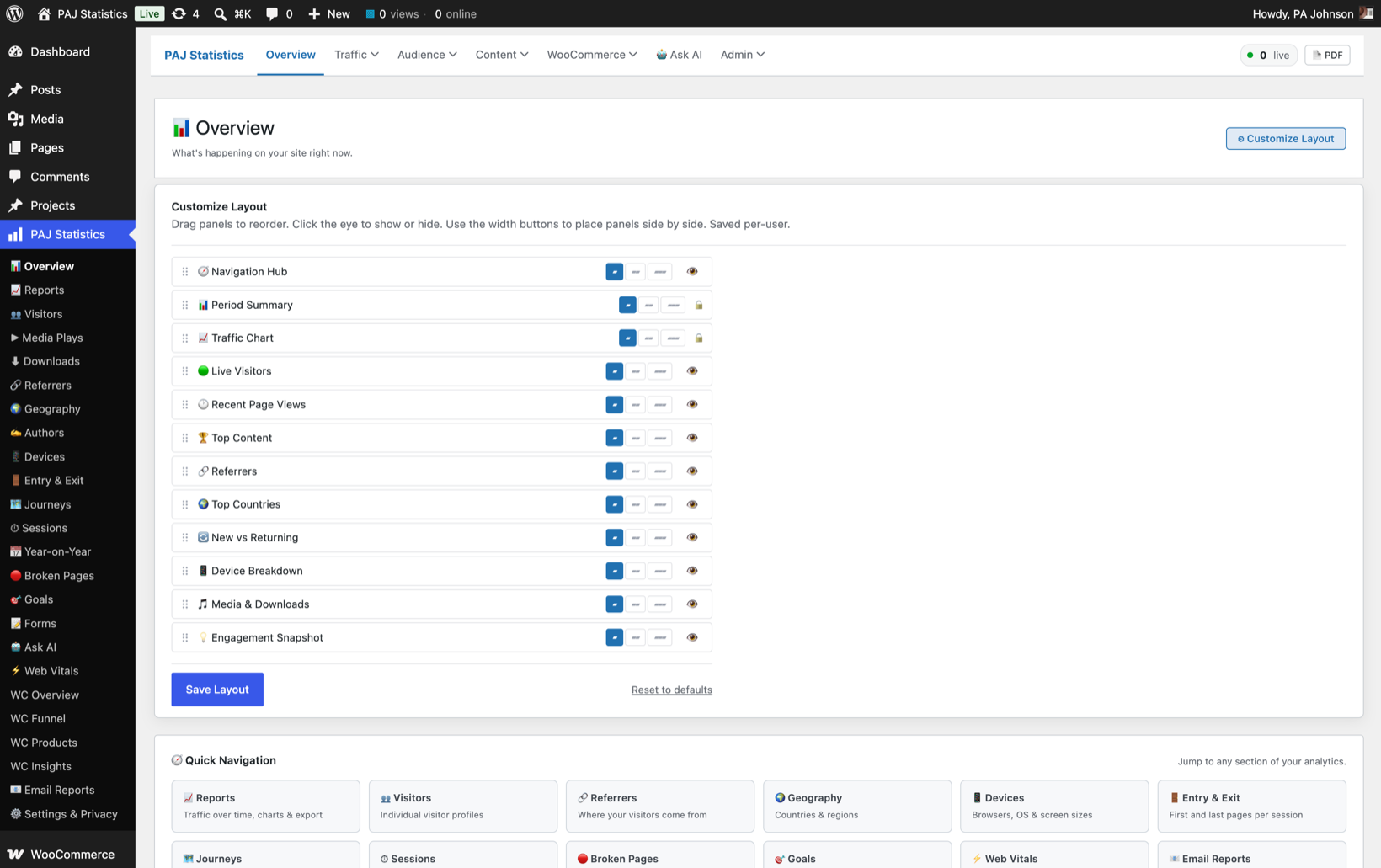Open Referrers quick navigation card

tap(660, 806)
